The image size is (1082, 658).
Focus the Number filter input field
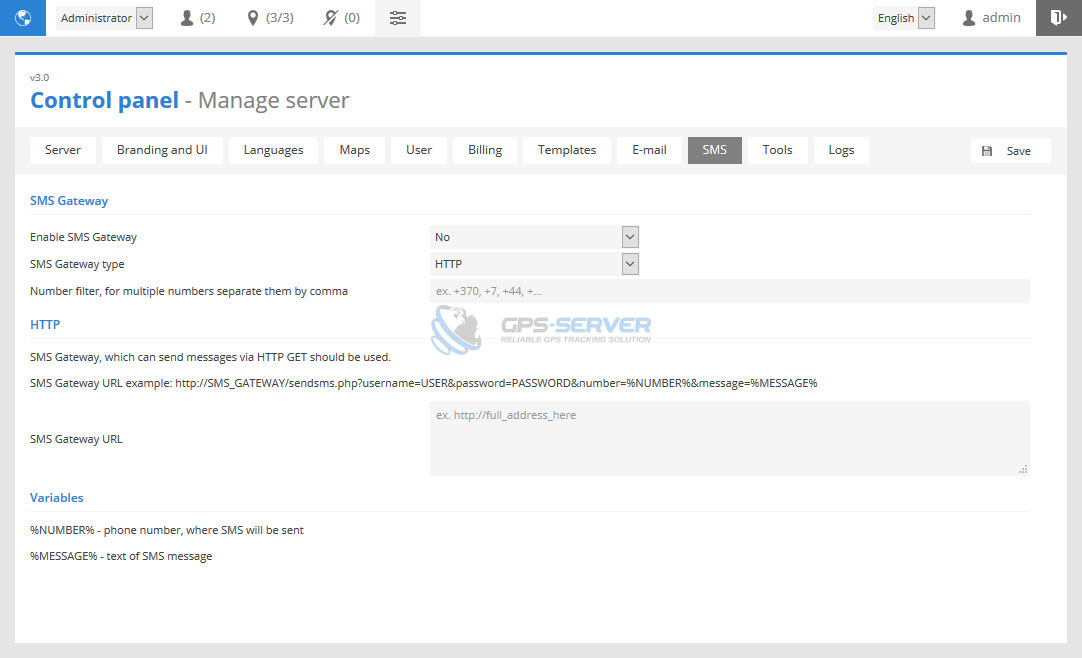click(x=729, y=291)
